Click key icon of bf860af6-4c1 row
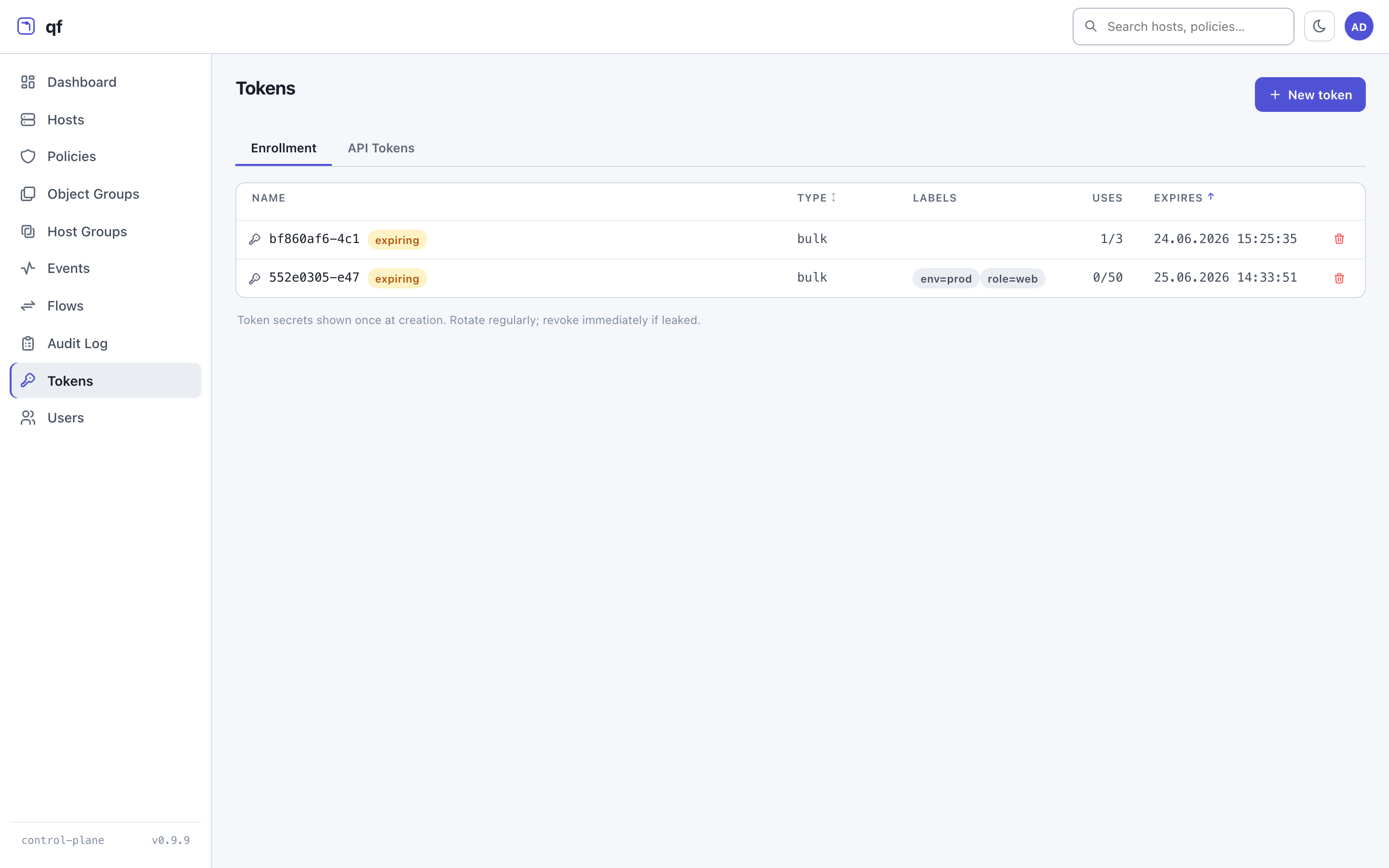1389x868 pixels. point(255,239)
